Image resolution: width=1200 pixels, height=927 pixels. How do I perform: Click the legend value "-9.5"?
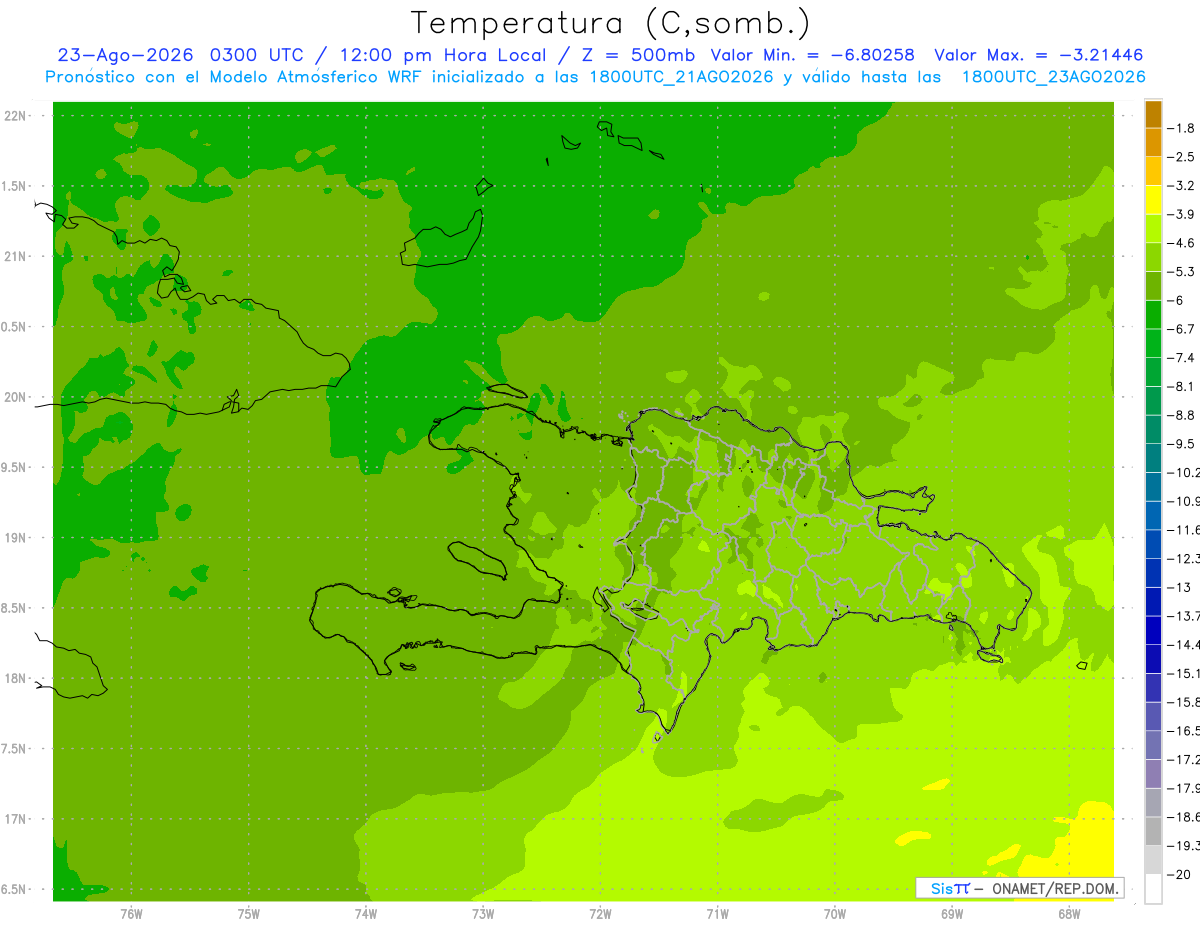click(1181, 444)
